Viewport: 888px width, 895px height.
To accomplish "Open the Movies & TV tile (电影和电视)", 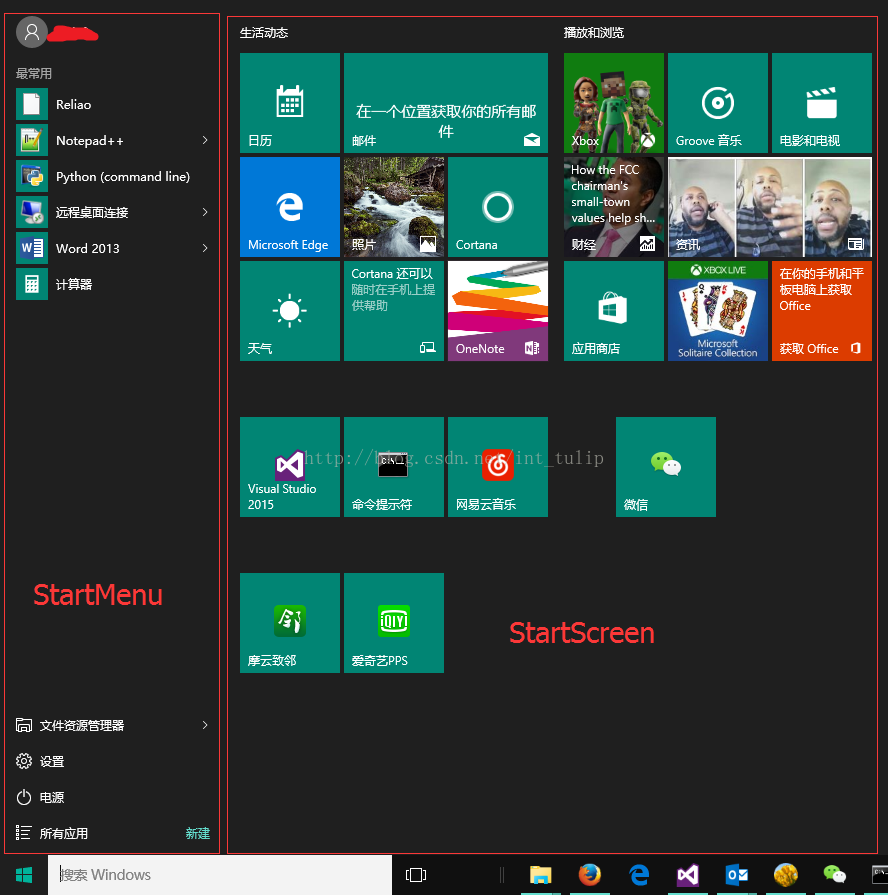I will (x=822, y=103).
